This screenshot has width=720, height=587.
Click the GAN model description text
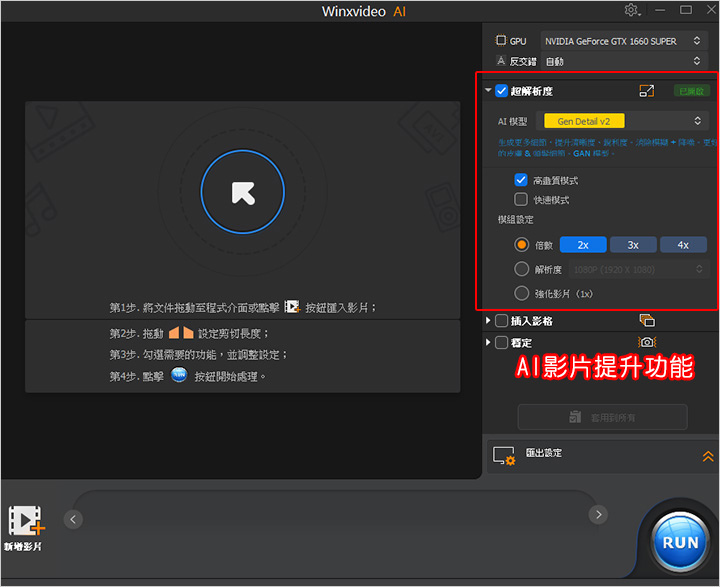(606, 148)
